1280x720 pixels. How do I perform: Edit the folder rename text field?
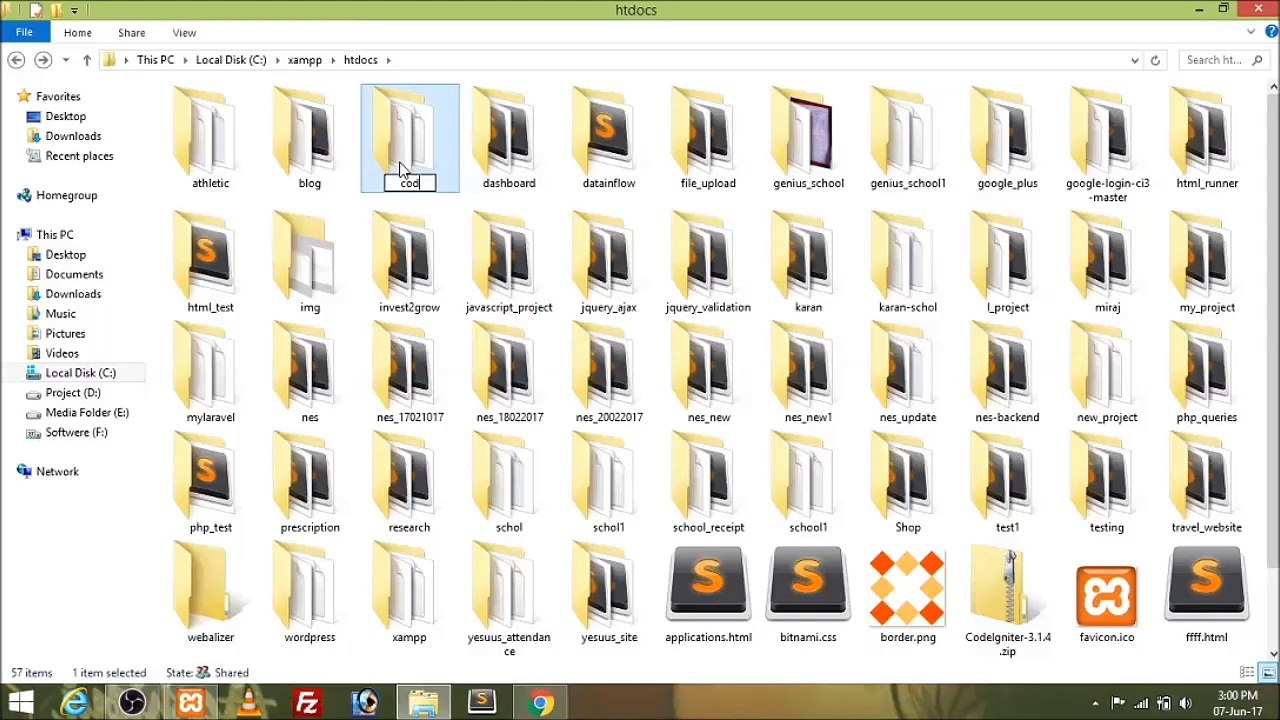tap(410, 183)
